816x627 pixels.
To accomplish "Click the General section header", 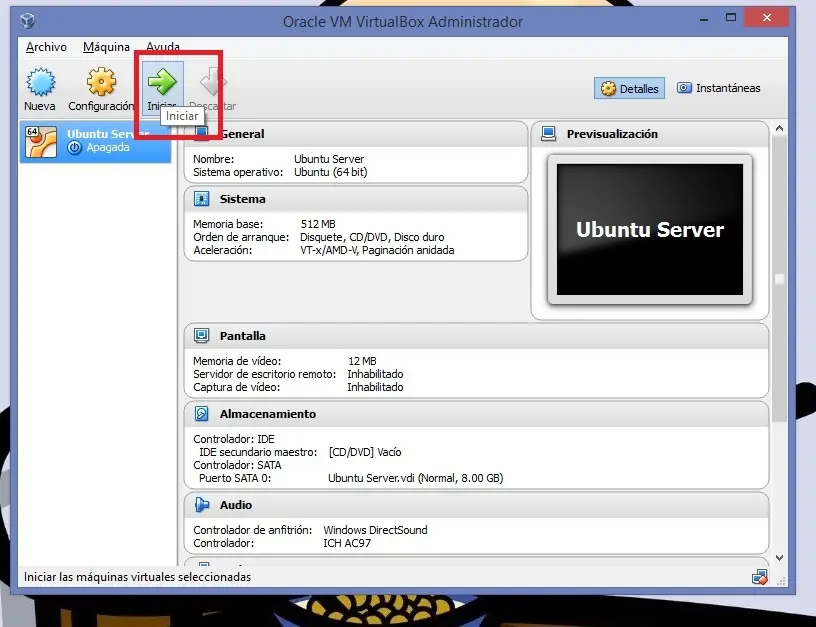I will (x=356, y=134).
